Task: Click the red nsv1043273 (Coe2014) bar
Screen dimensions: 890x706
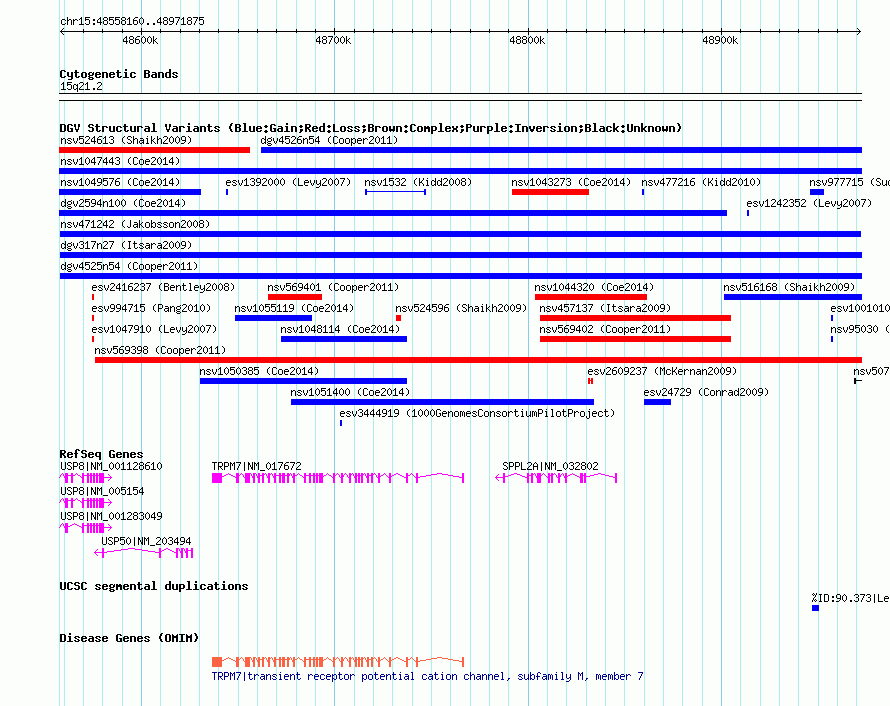Action: [x=550, y=192]
